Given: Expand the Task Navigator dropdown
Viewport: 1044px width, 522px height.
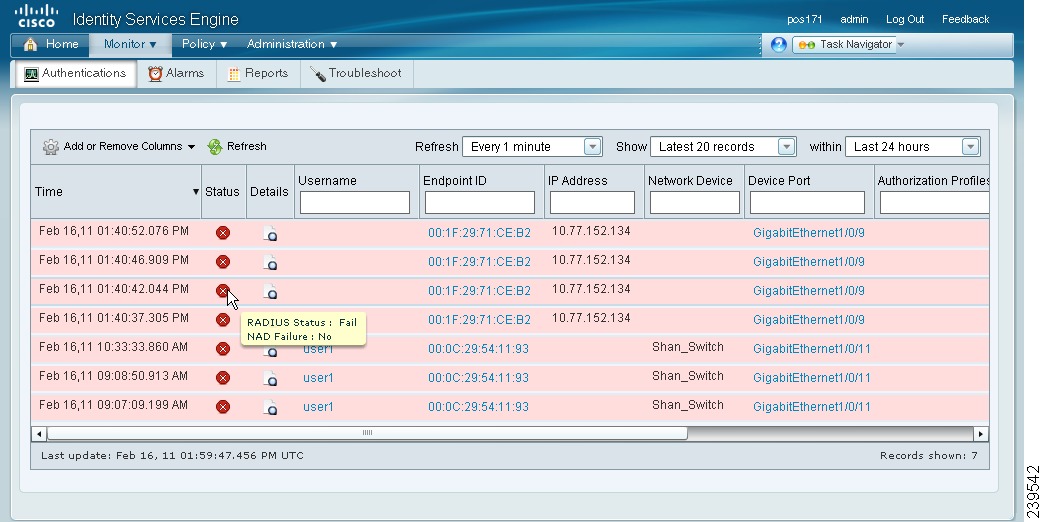Looking at the screenshot, I should pos(901,45).
